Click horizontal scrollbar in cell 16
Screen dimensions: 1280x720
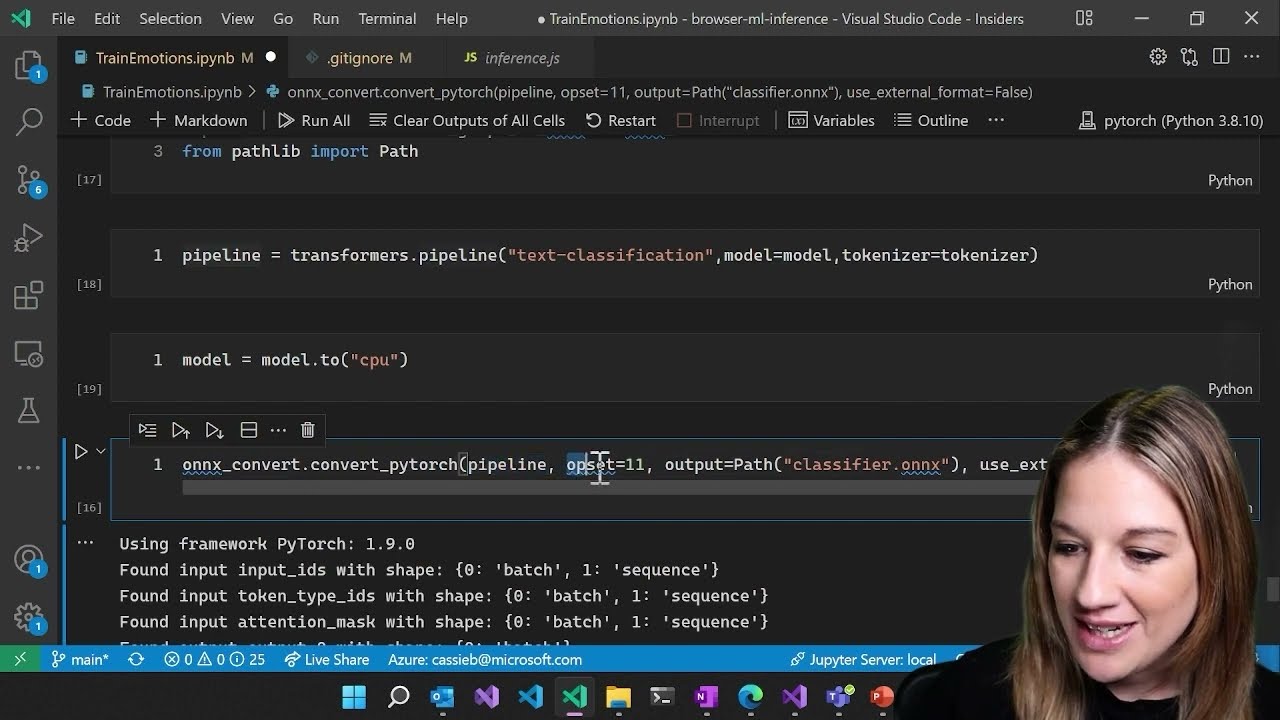(606, 488)
